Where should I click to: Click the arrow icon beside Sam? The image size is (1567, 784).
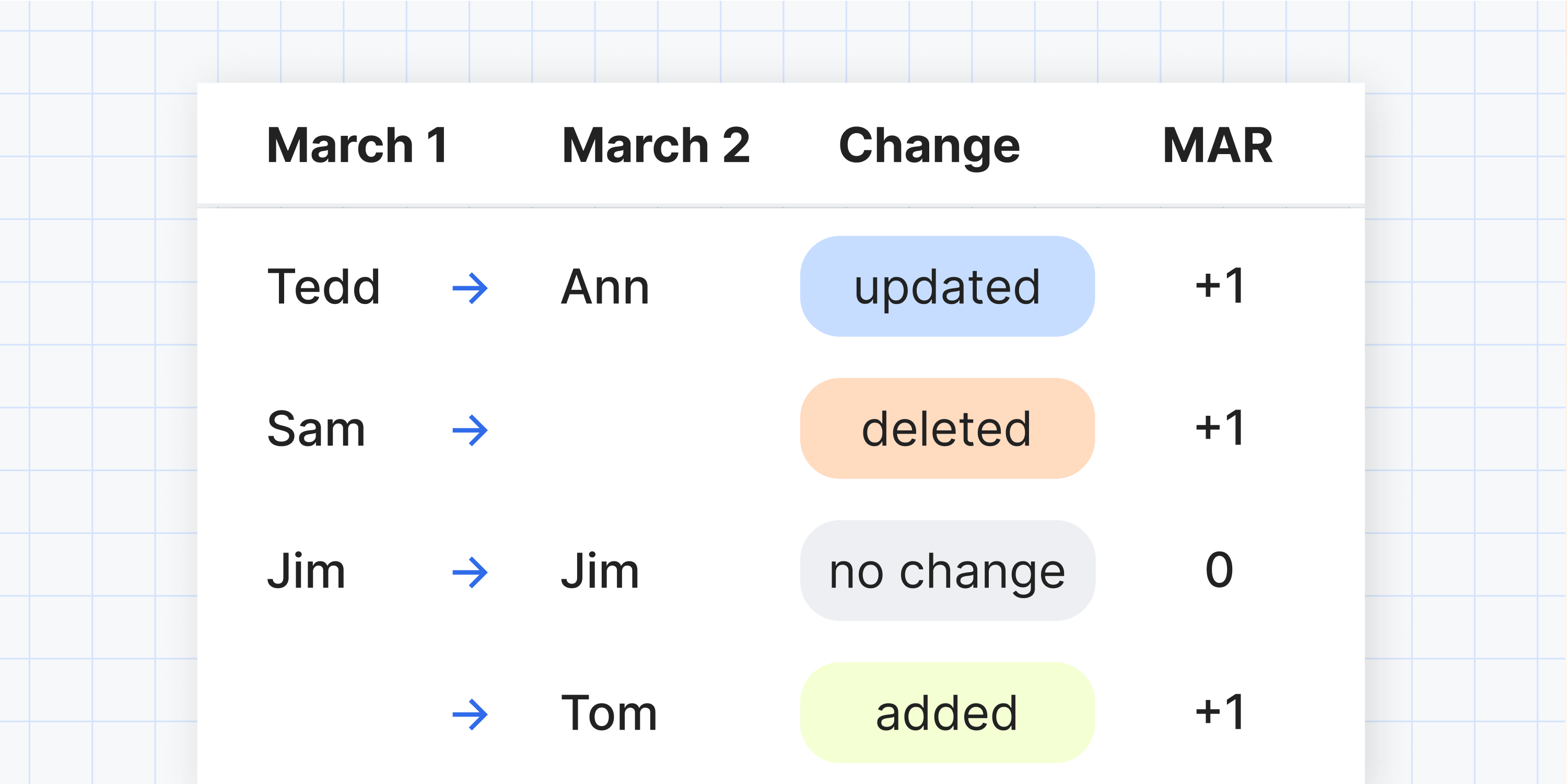tap(470, 430)
